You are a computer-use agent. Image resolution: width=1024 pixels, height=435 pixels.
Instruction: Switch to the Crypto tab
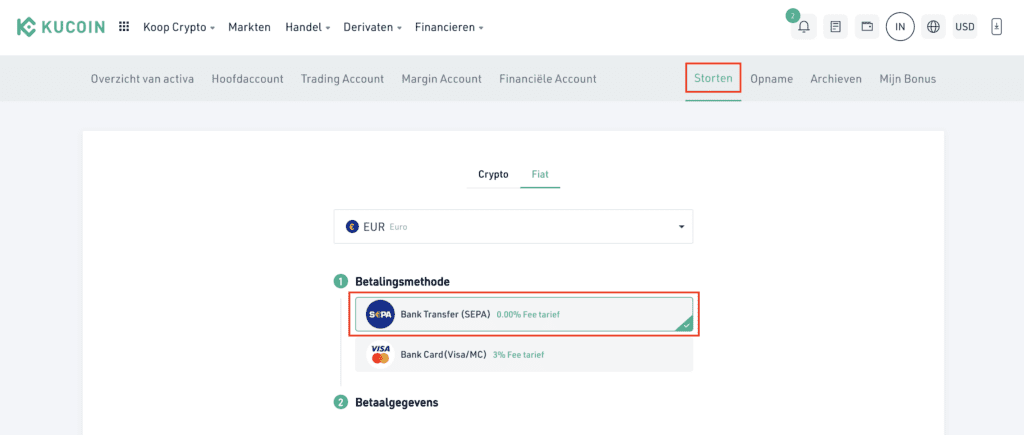coord(493,174)
